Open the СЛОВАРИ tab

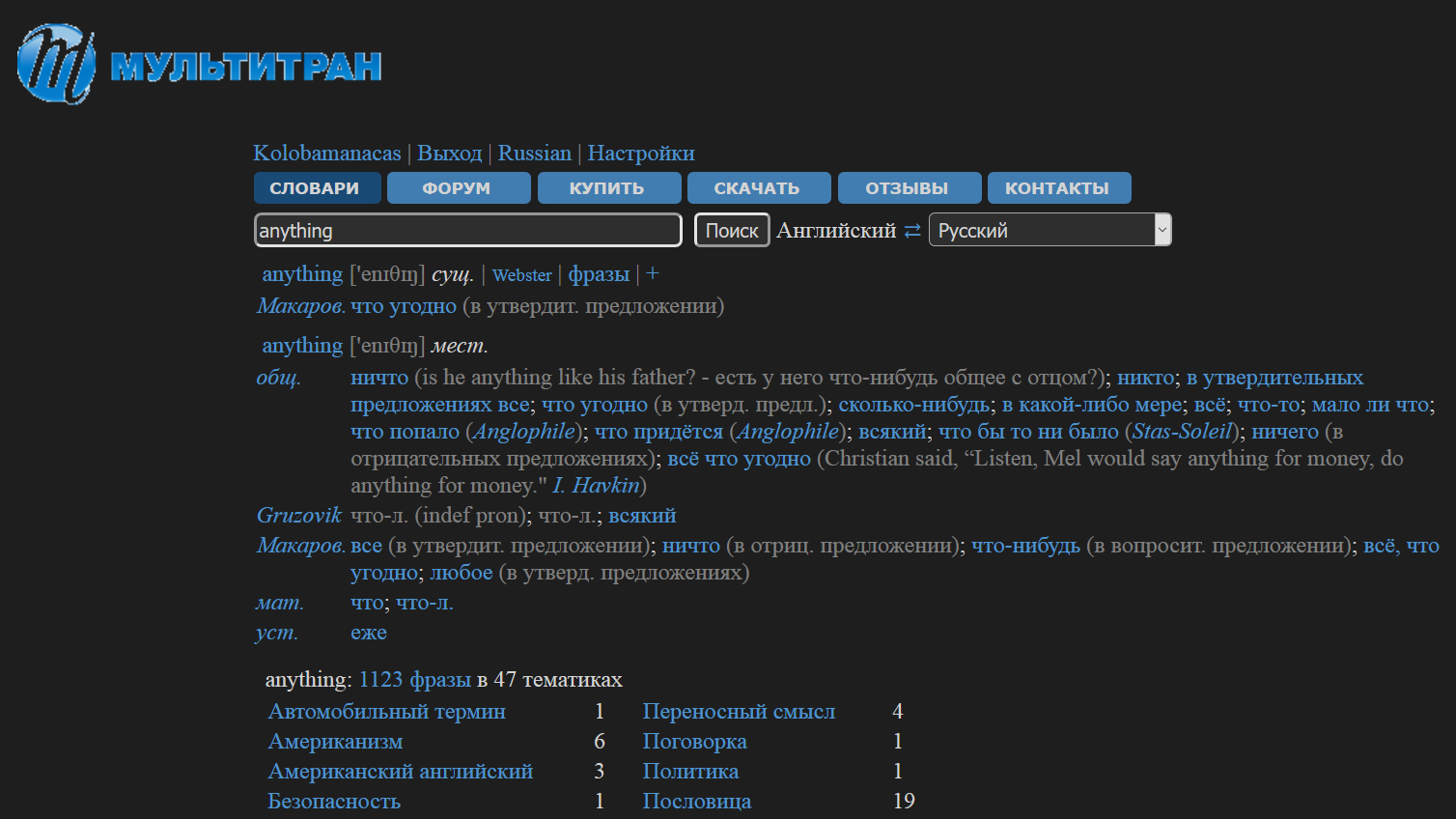point(317,188)
